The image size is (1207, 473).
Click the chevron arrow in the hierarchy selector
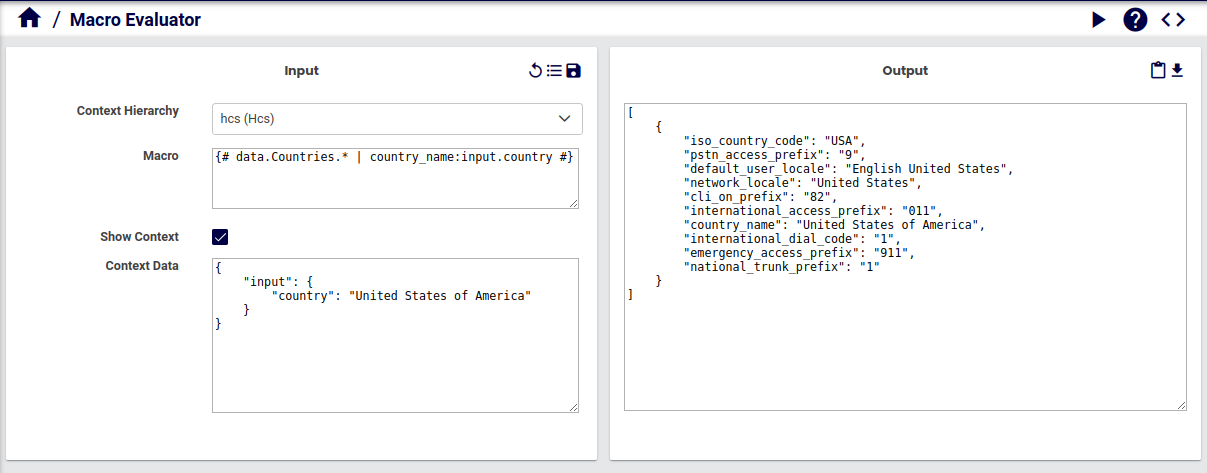[x=563, y=118]
